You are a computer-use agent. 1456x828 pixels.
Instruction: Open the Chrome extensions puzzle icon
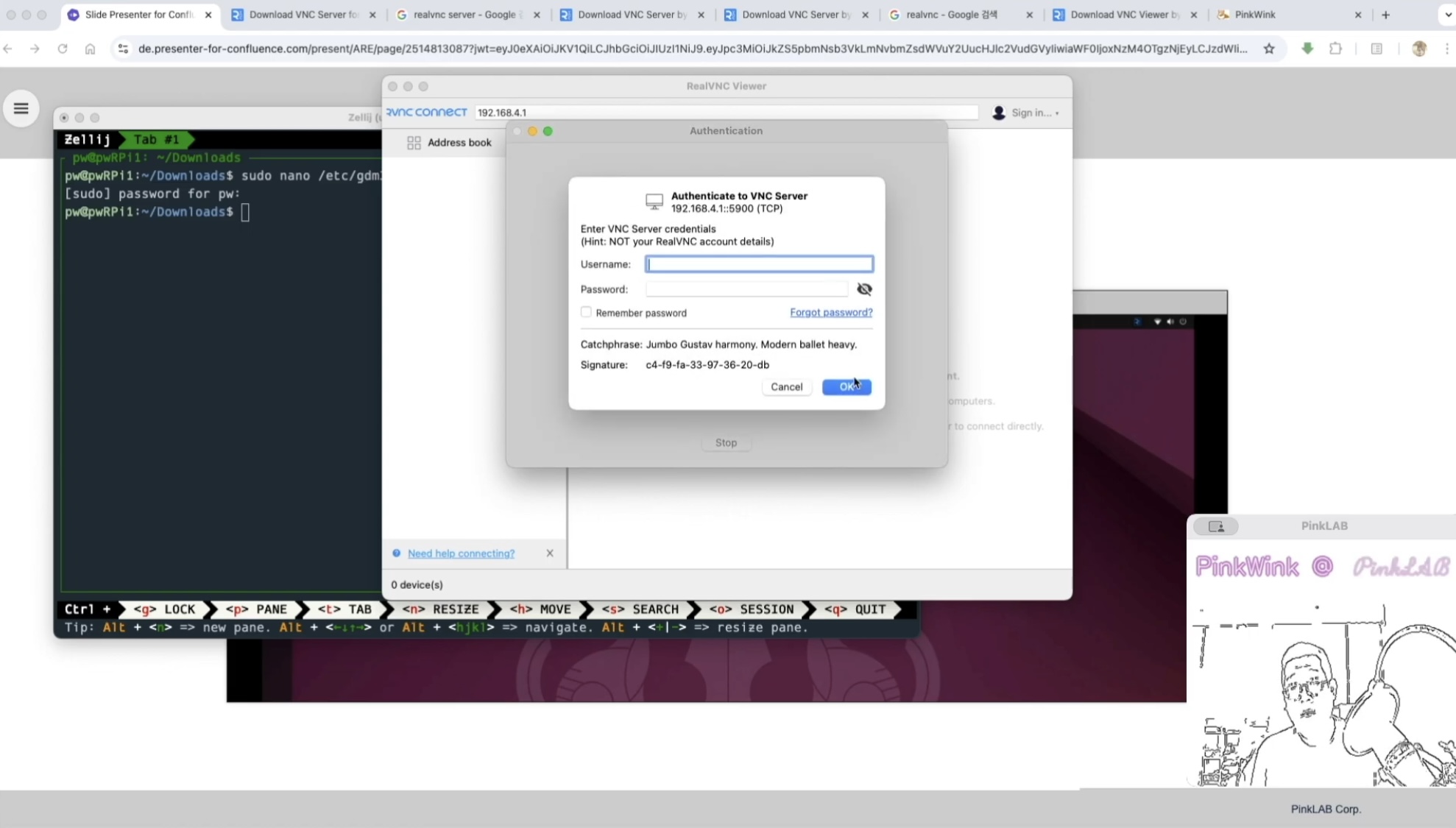coord(1335,49)
